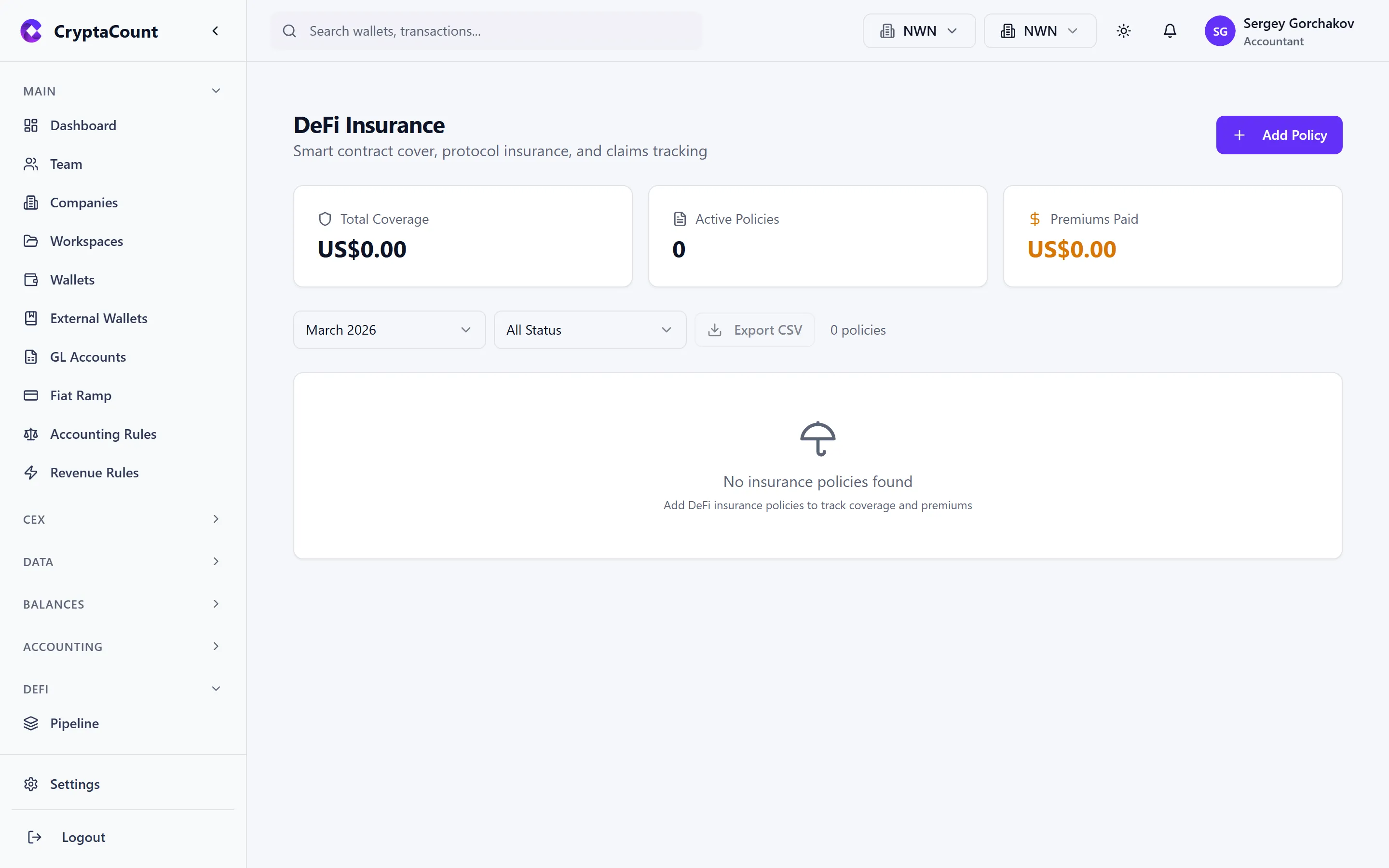Open the Dashboard sidebar icon
Screen dimensions: 1389x868
(x=31, y=125)
